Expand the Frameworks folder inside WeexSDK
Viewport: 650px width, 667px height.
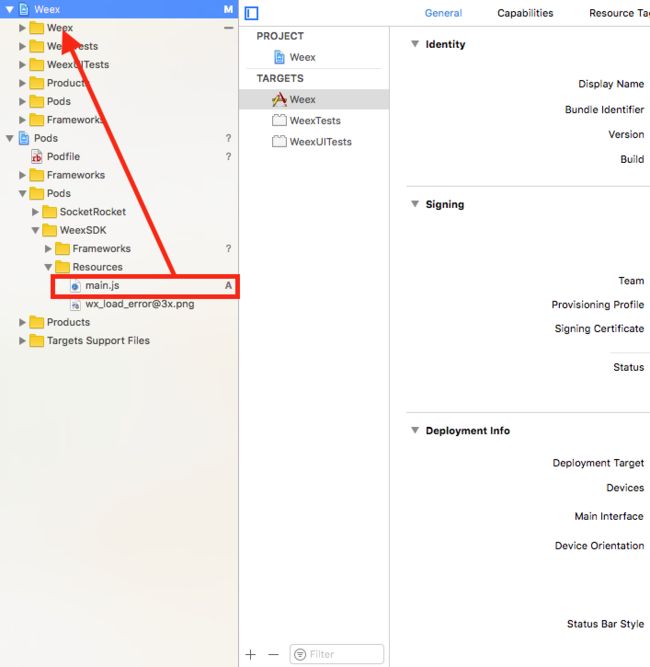pos(48,249)
